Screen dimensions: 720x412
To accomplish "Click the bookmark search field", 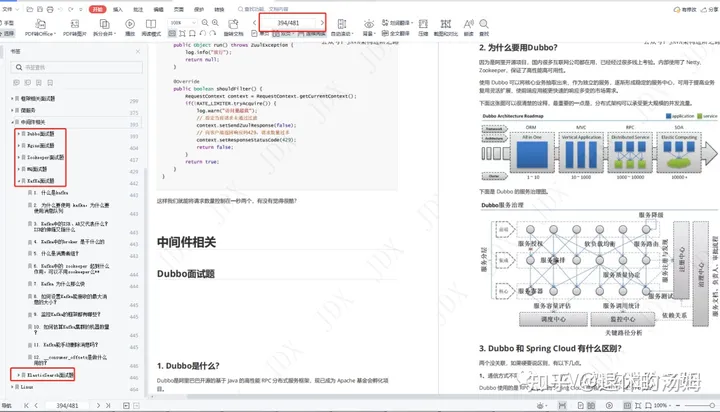I will tap(77, 67).
